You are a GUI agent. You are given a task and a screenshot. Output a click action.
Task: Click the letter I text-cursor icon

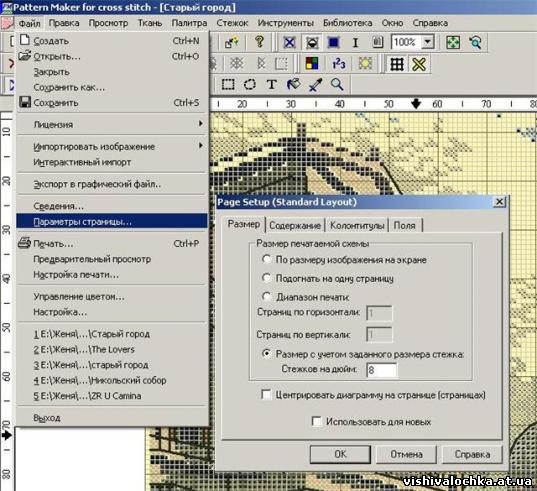355,42
